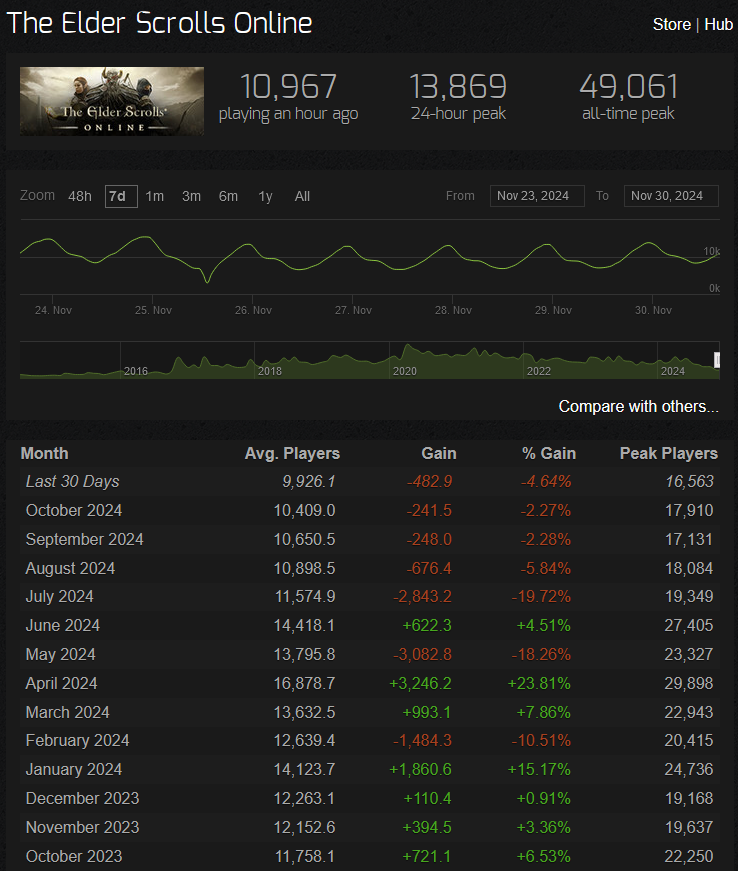The width and height of the screenshot is (738, 871).
Task: Select the 1m zoom range
Action: [154, 196]
